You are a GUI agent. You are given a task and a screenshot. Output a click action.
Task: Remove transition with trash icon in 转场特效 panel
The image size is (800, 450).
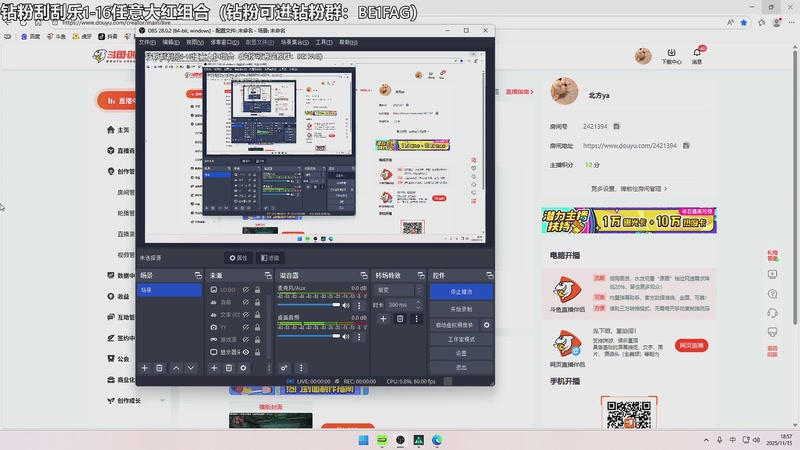[400, 319]
